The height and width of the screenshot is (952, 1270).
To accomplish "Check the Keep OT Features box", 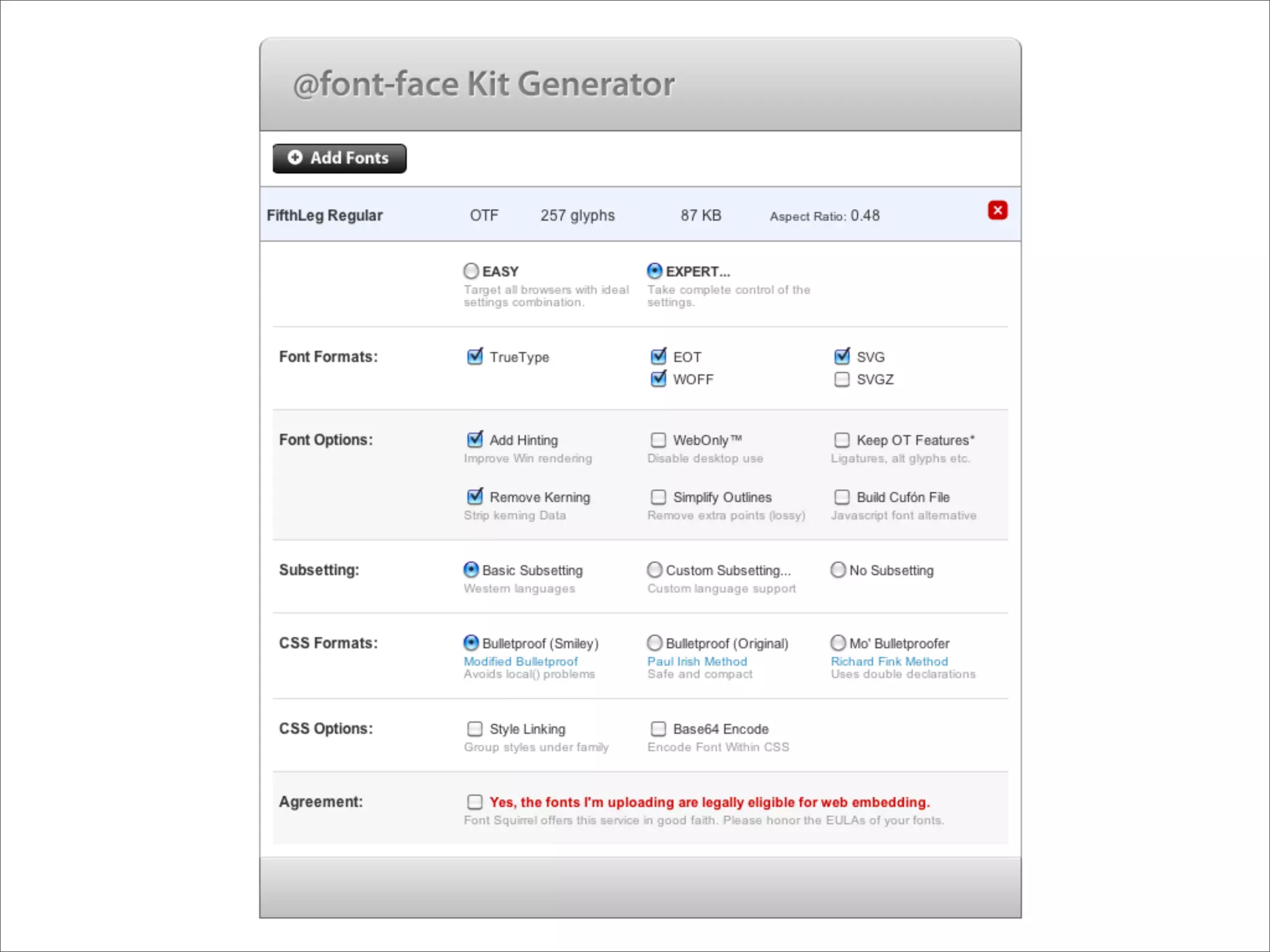I will (x=841, y=439).
